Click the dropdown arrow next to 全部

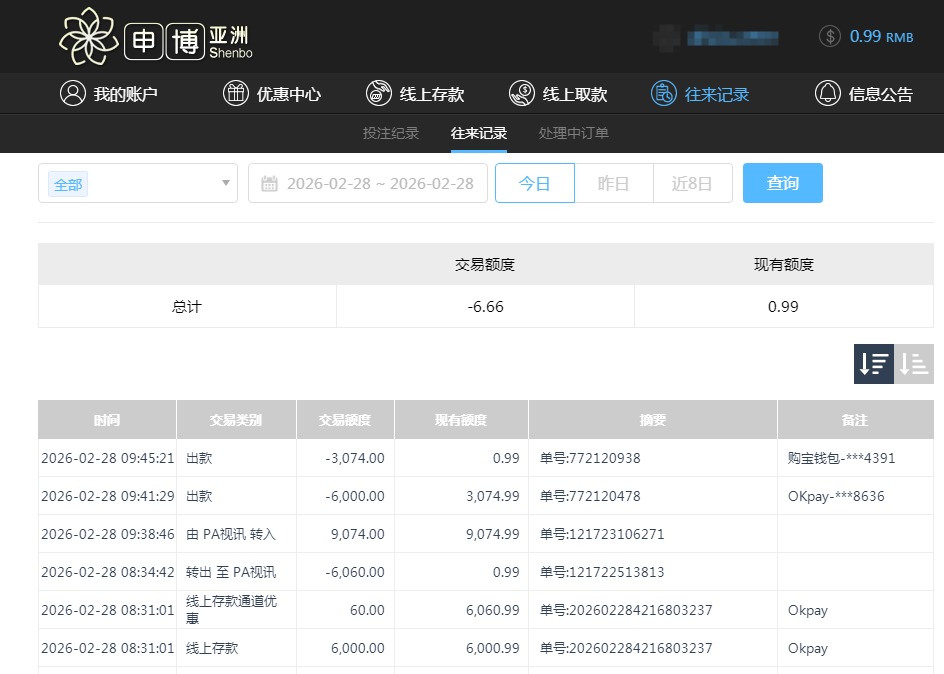click(x=225, y=182)
